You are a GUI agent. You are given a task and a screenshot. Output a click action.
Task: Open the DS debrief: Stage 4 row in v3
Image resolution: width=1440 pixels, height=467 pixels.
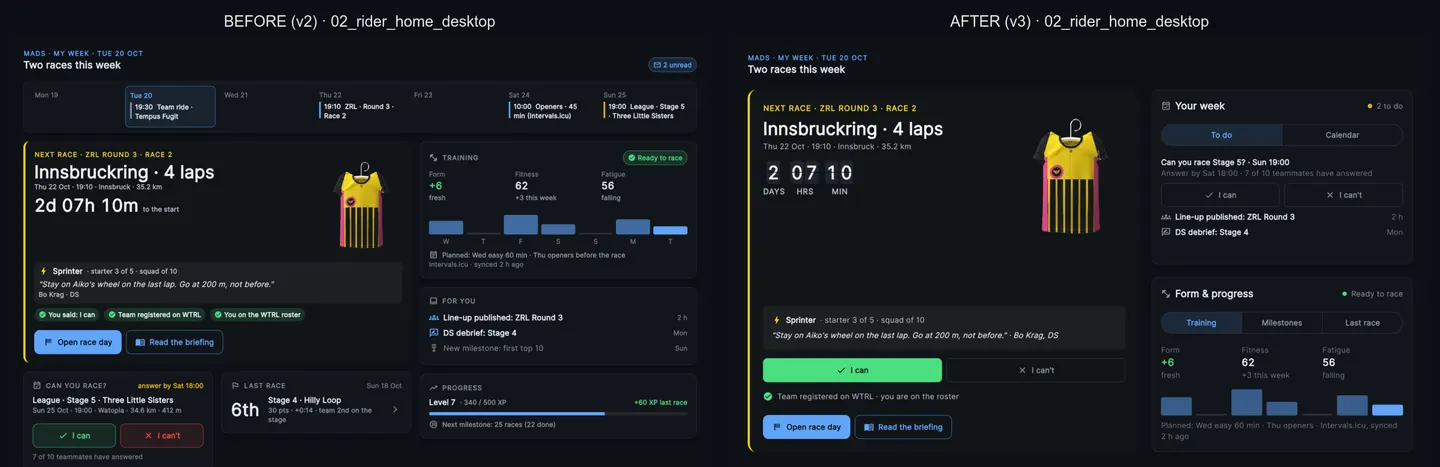click(x=1282, y=232)
